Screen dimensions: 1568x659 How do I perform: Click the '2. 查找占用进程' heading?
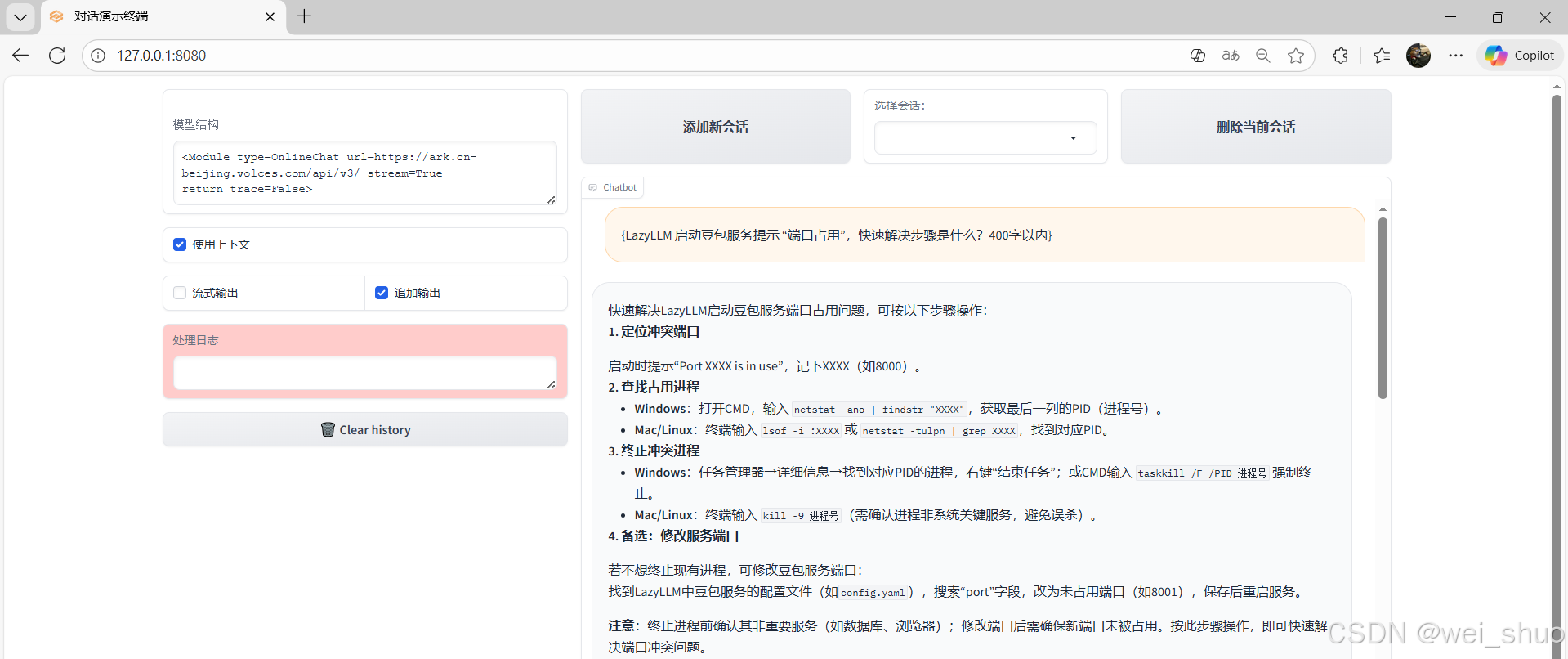(x=654, y=387)
